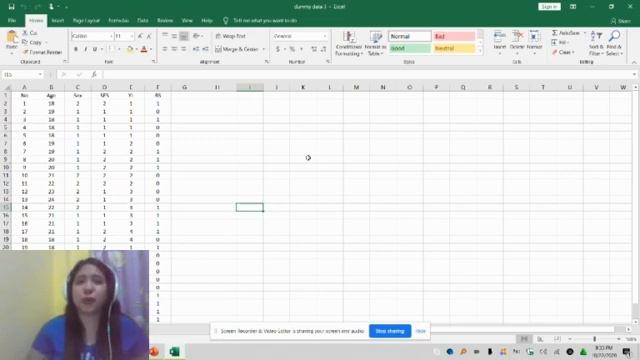This screenshot has width=640, height=360.
Task: Toggle Center horizontal alignment
Action: pos(174,49)
